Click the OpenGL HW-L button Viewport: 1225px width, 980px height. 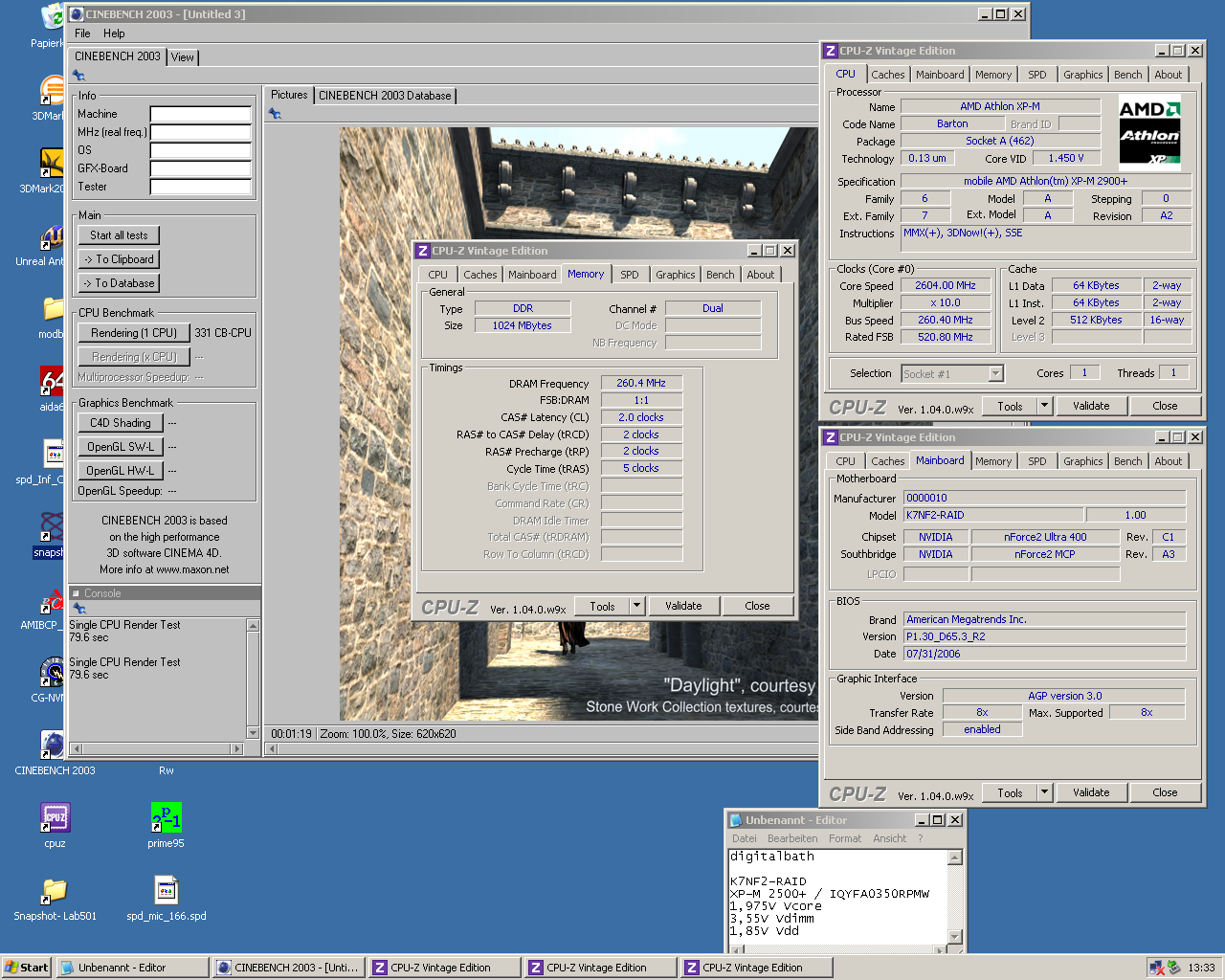(121, 471)
